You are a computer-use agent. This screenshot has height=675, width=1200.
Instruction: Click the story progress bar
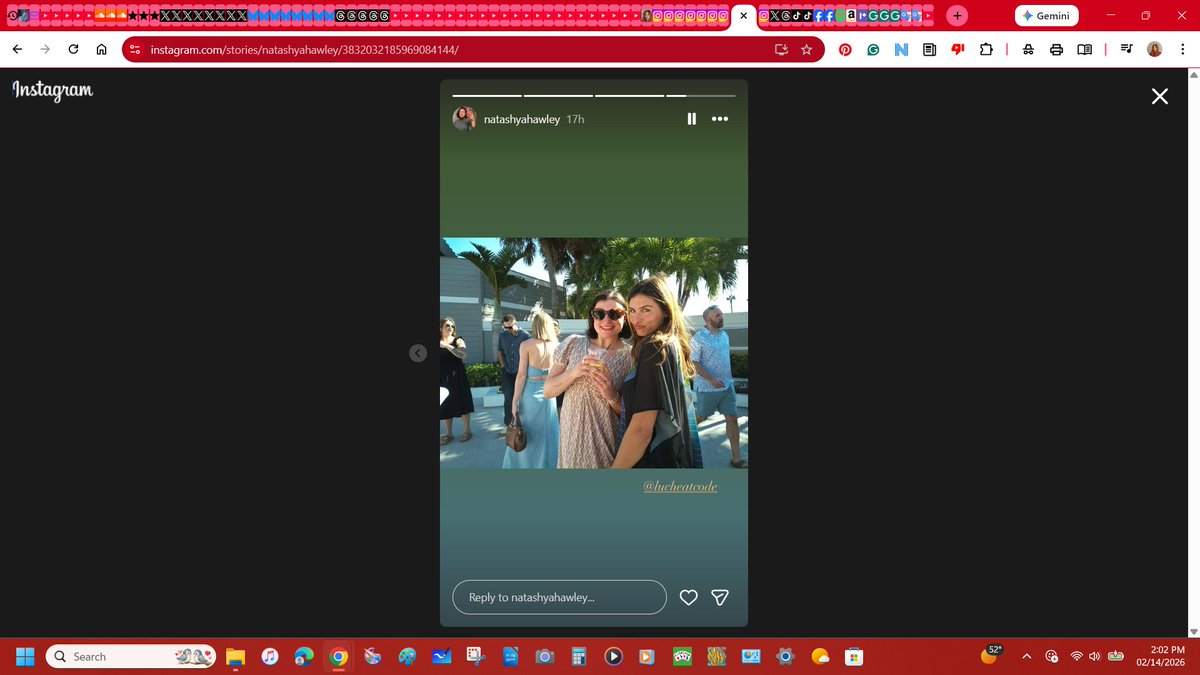(593, 95)
